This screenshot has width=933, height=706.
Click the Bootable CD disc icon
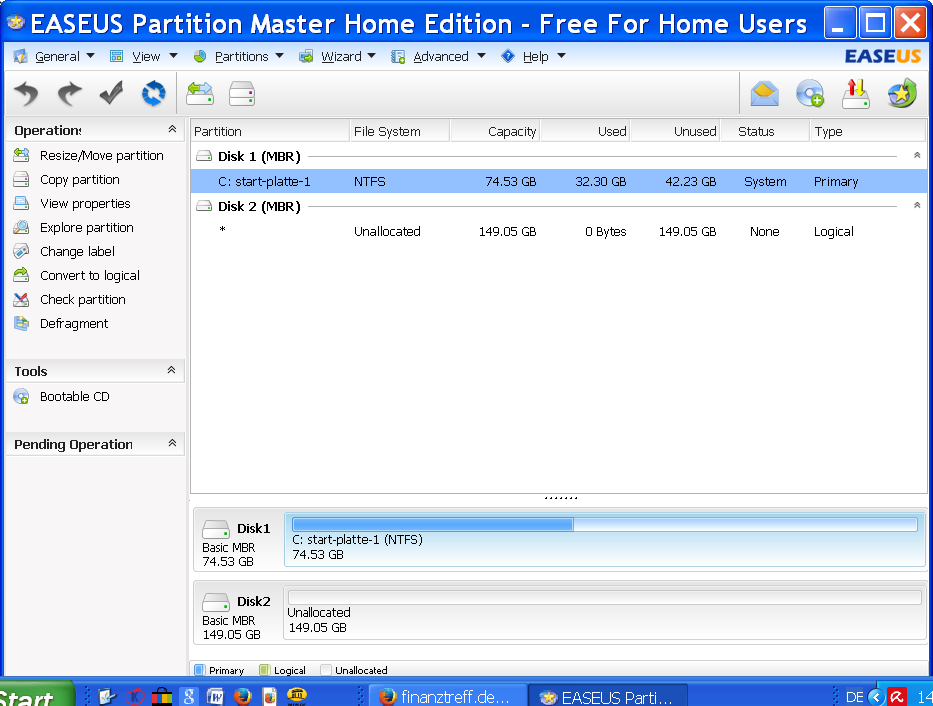click(21, 396)
